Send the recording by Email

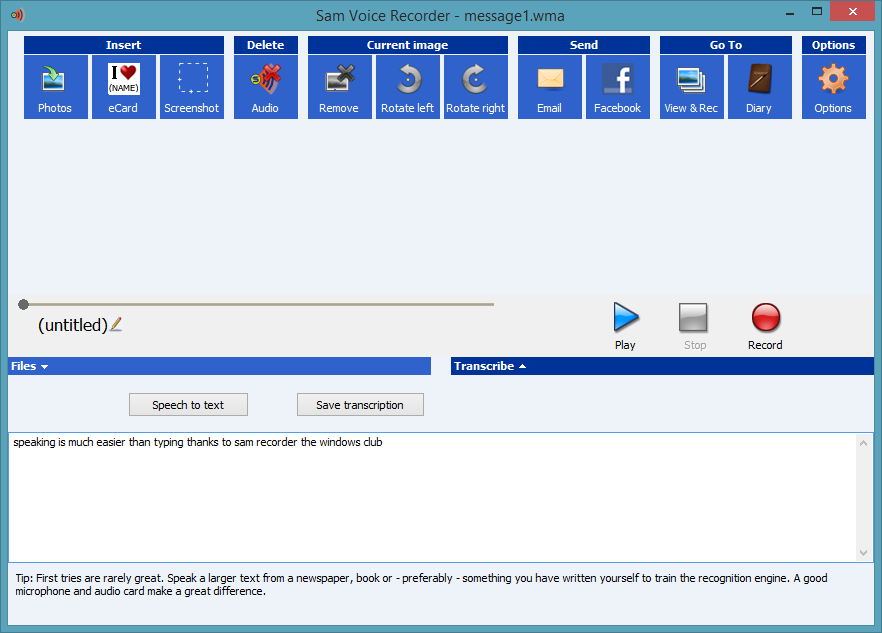[550, 87]
